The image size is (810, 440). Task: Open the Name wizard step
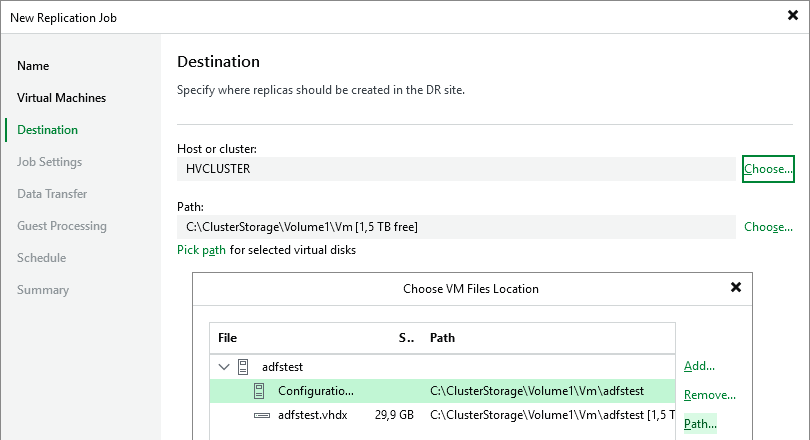tap(33, 66)
